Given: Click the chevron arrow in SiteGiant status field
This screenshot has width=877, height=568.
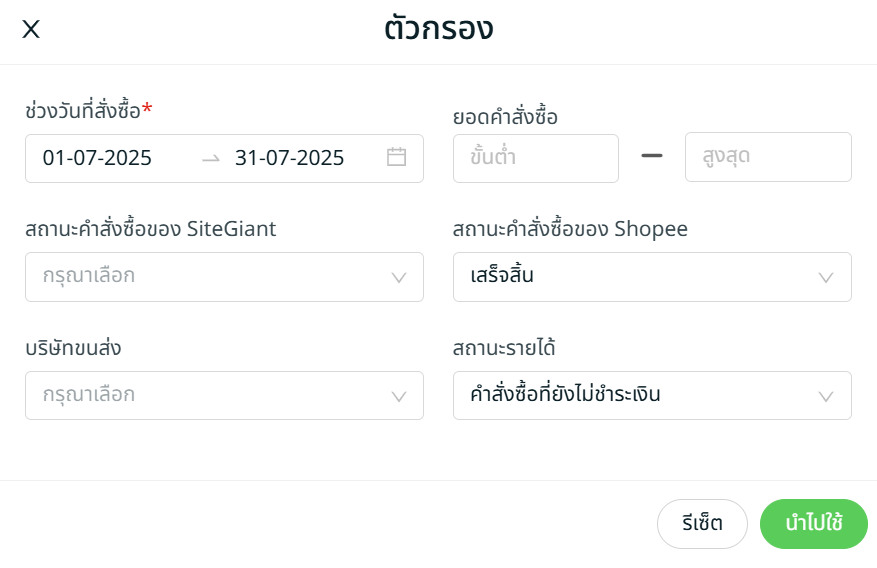Looking at the screenshot, I should click(x=398, y=277).
